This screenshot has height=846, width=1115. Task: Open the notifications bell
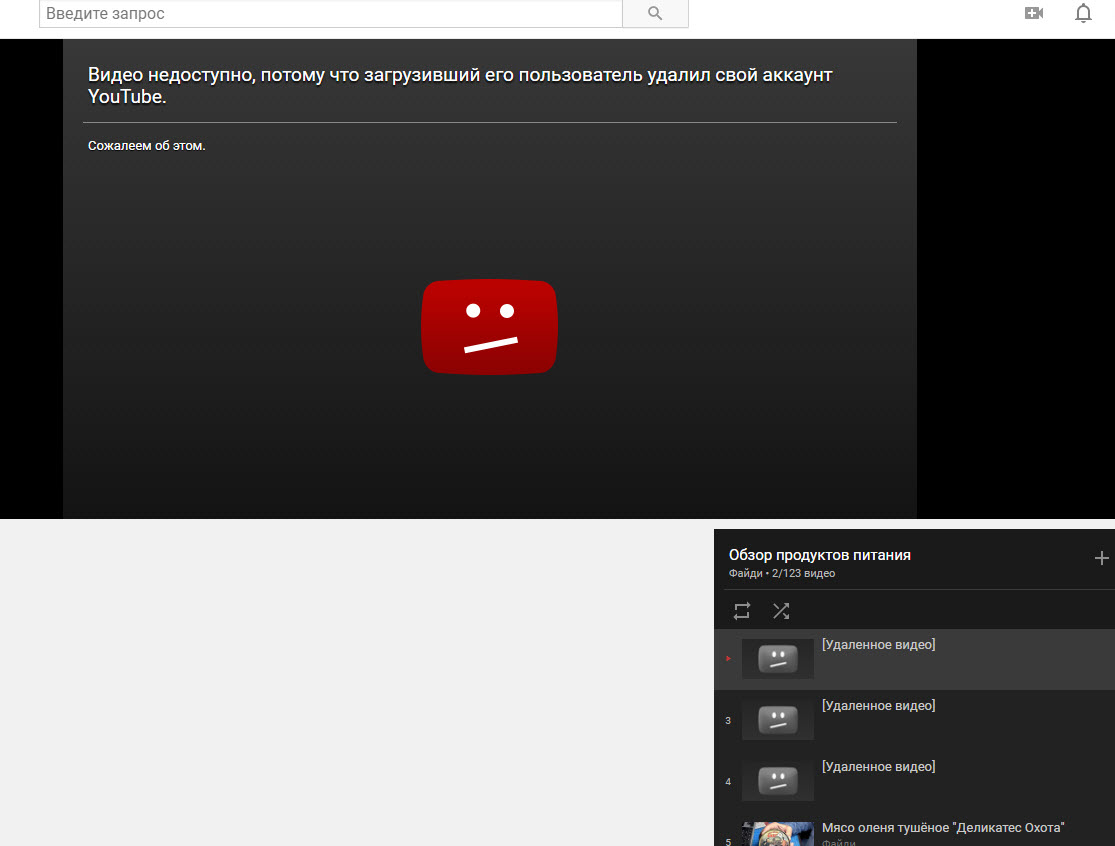(x=1083, y=14)
